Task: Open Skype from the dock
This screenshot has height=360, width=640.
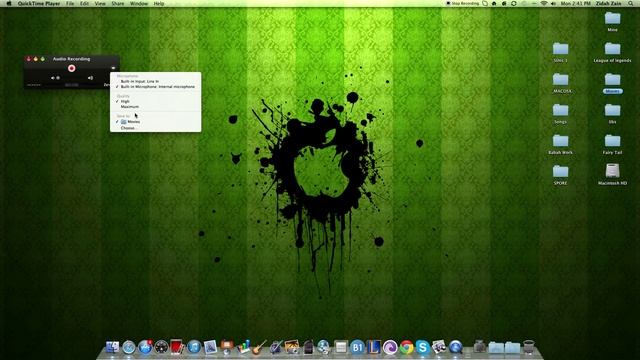Action: tap(422, 347)
